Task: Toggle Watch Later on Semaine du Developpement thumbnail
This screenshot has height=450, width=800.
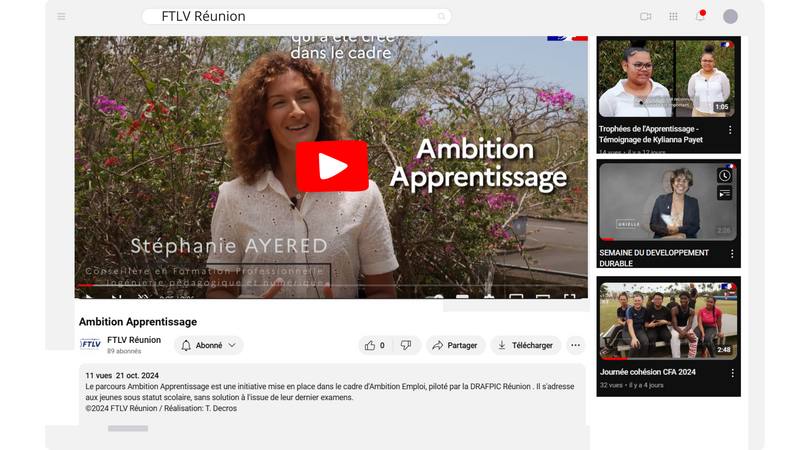Action: pyautogui.click(x=724, y=176)
